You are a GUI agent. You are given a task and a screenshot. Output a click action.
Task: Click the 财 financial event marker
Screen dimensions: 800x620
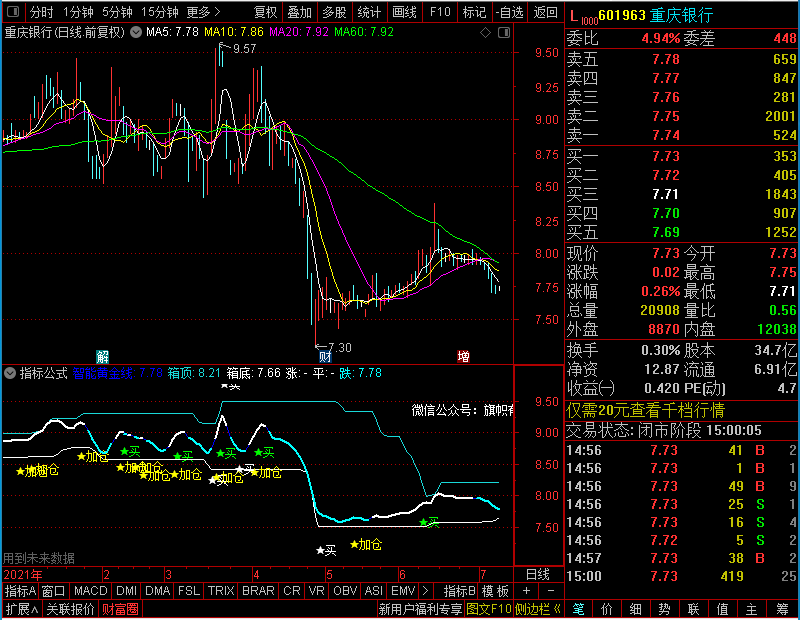[x=325, y=356]
